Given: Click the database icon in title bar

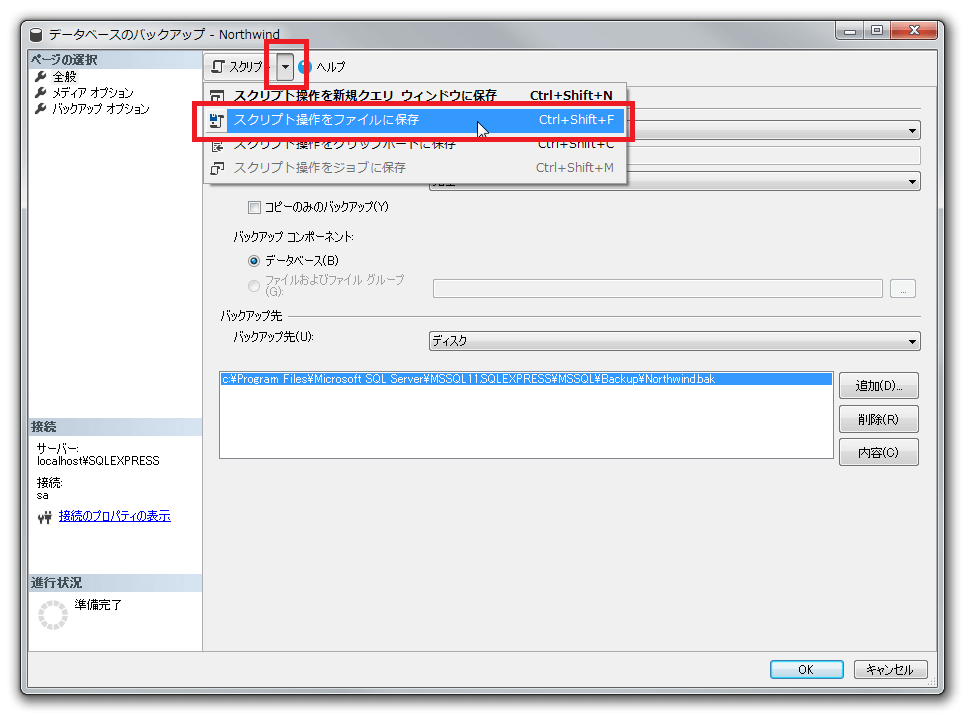Looking at the screenshot, I should point(37,33).
